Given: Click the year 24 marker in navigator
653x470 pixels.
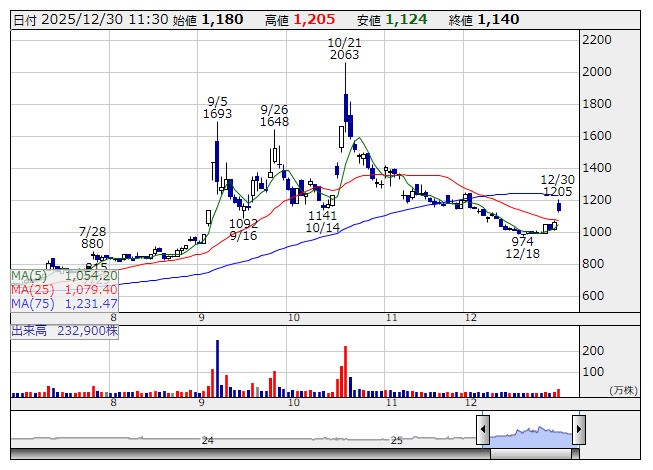Looking at the screenshot, I should (208, 440).
